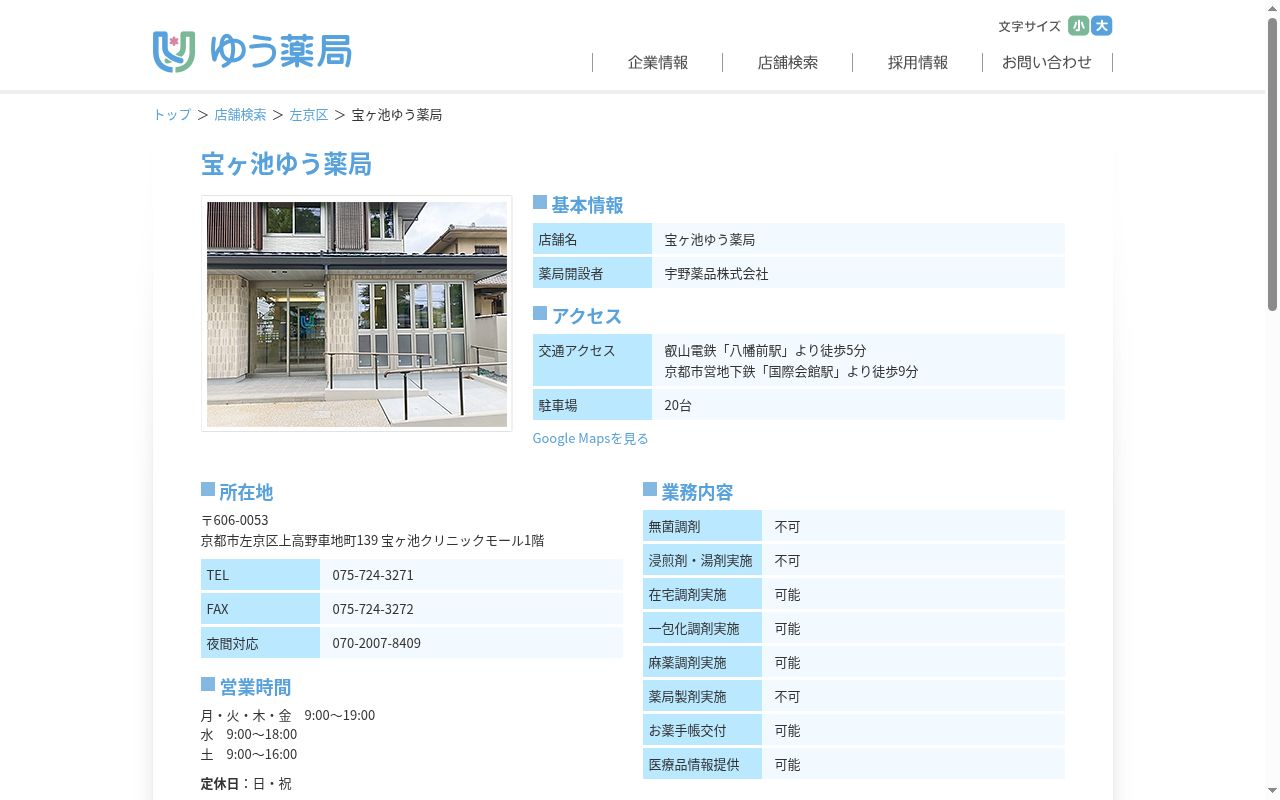
Task: Go to 採用情報 page
Action: click(918, 62)
